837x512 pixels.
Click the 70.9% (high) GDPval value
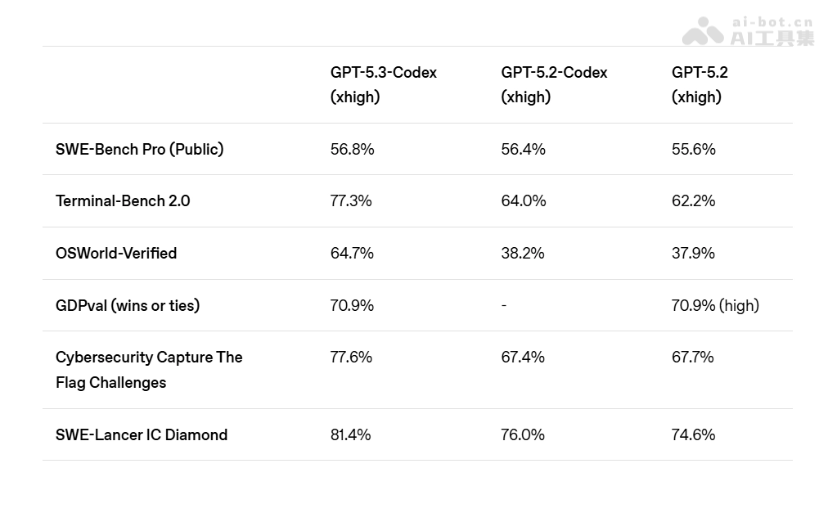point(715,305)
